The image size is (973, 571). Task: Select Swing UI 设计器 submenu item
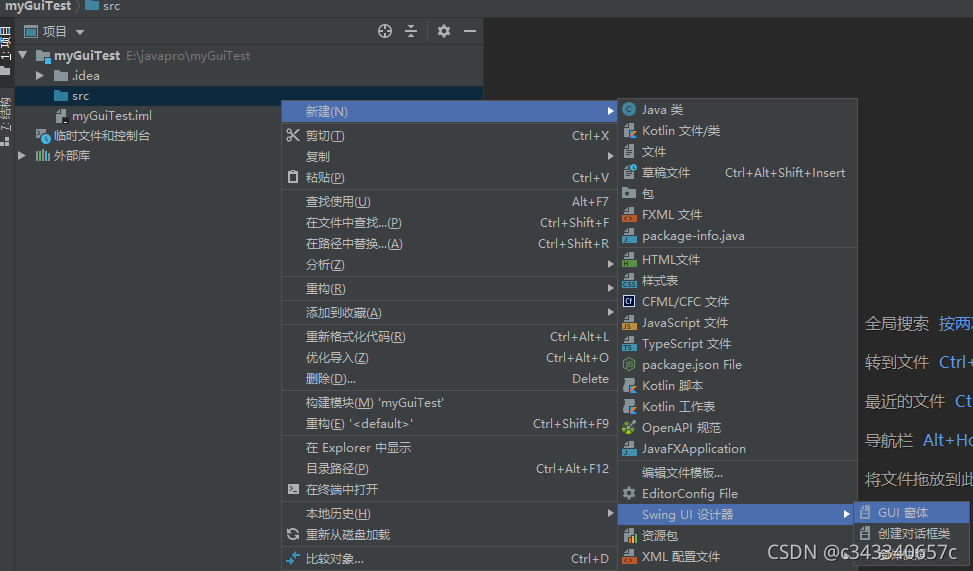click(737, 515)
